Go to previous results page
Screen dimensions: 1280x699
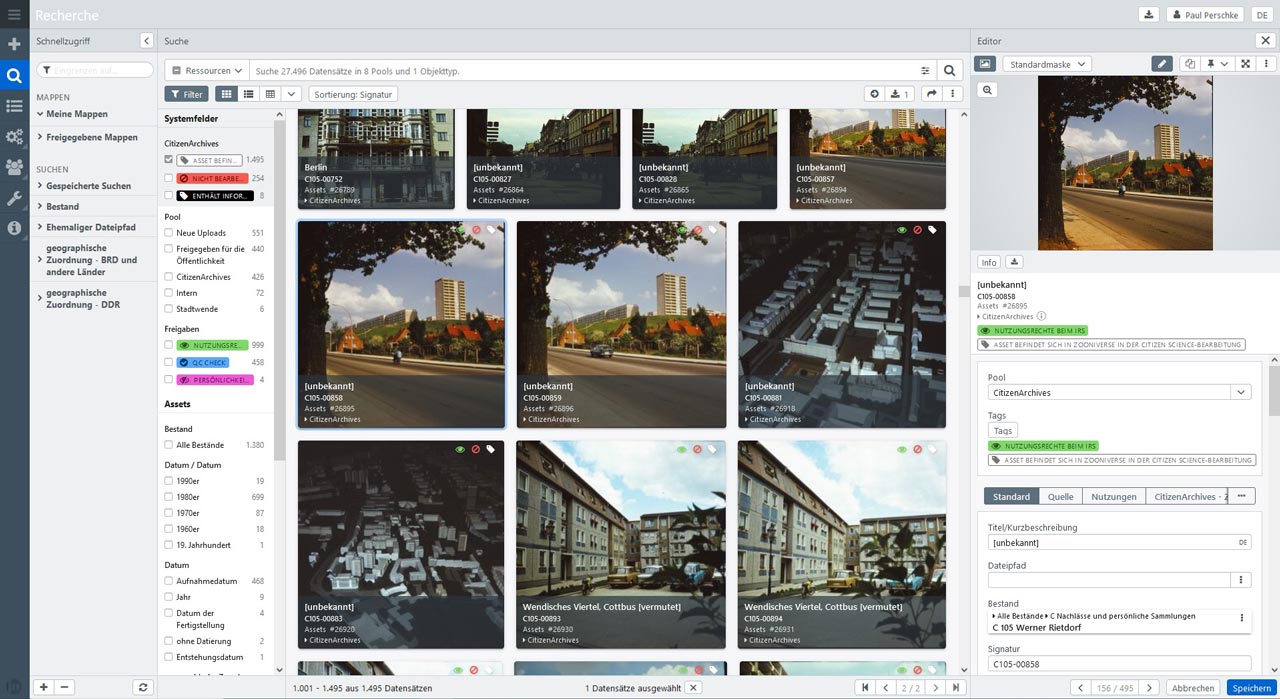(884, 688)
